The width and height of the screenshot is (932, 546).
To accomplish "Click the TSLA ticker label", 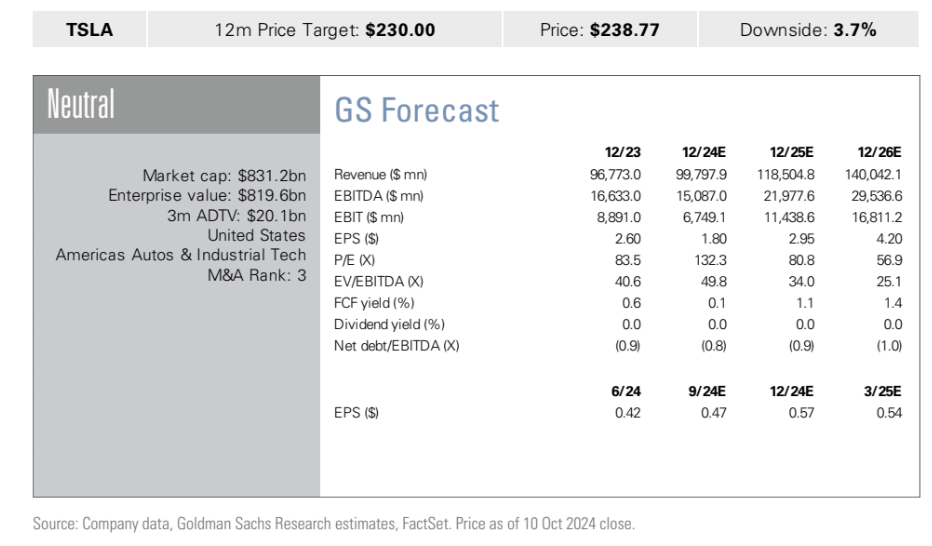I will pyautogui.click(x=89, y=30).
